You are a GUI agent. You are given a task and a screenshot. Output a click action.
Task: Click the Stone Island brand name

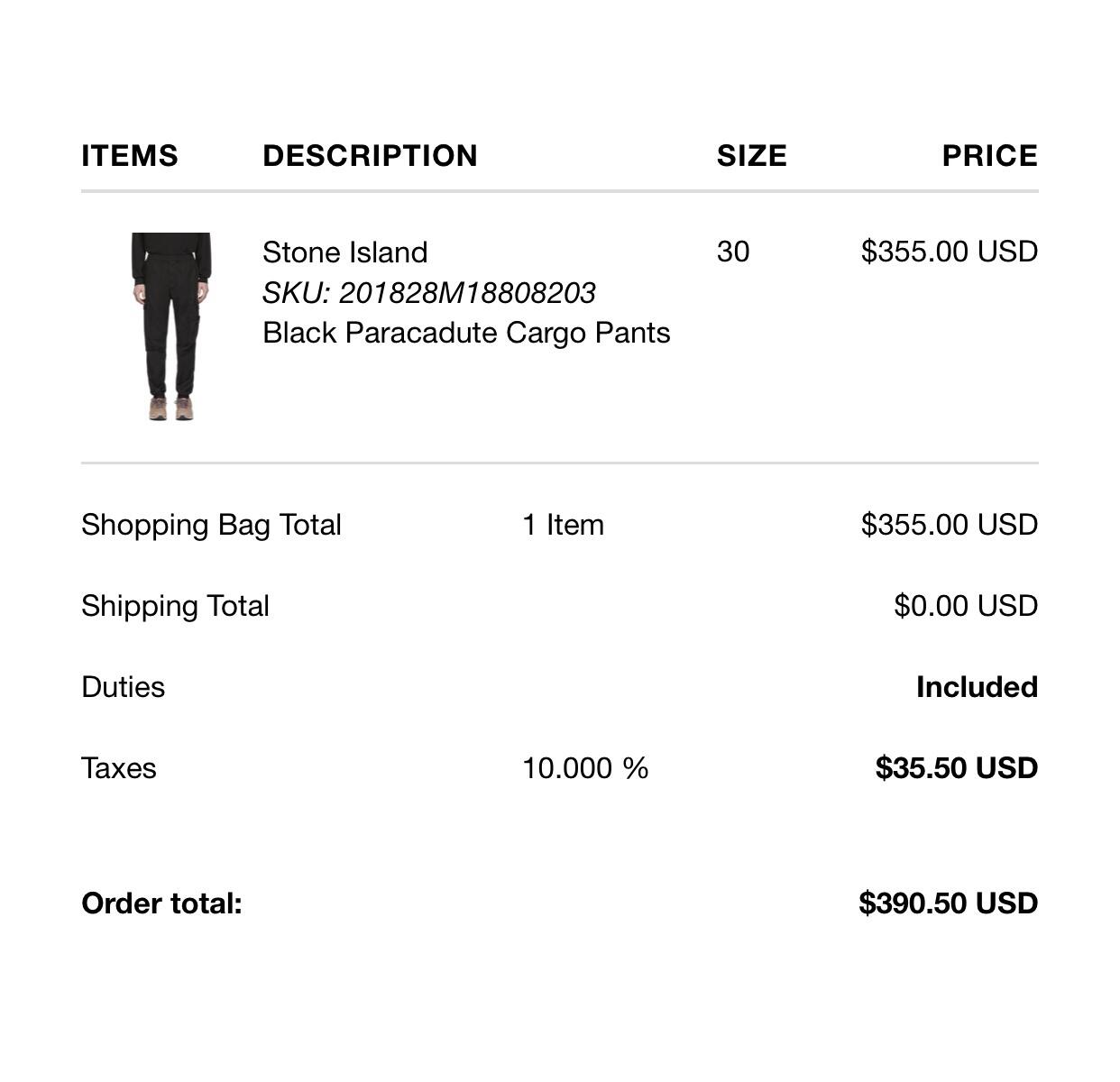click(x=344, y=252)
